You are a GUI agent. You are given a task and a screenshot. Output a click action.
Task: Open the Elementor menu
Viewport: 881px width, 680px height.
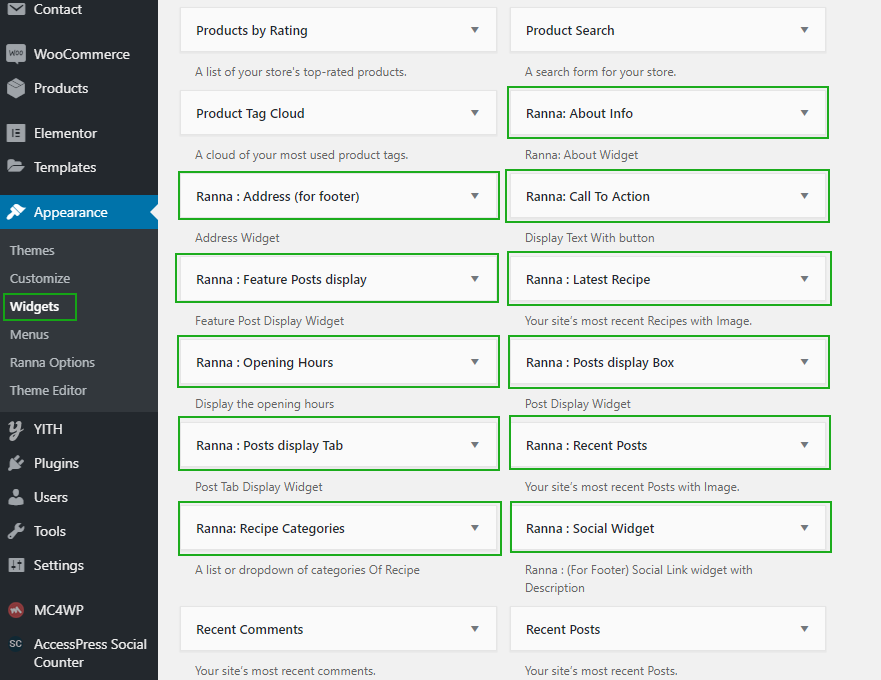coord(65,133)
